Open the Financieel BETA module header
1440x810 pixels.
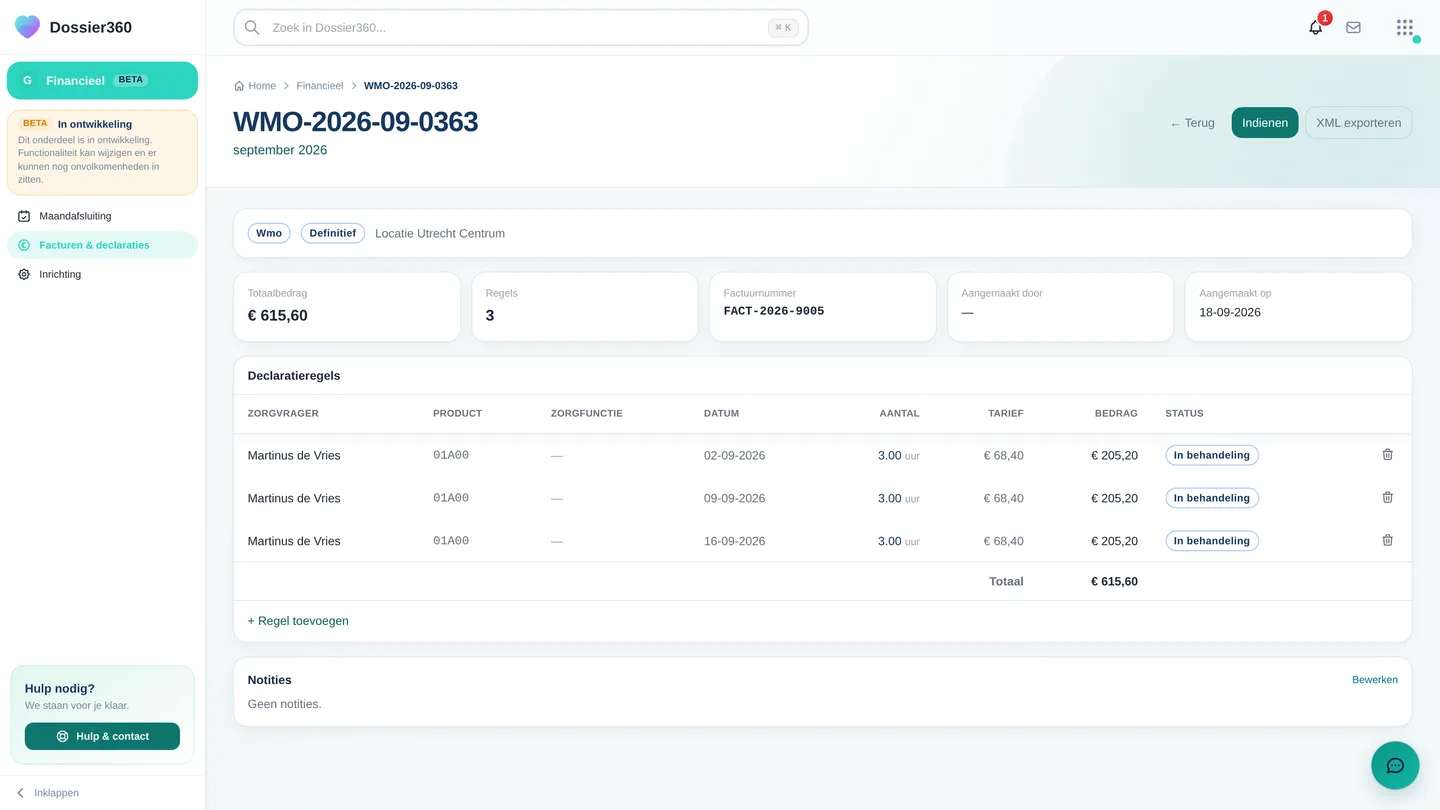102,81
